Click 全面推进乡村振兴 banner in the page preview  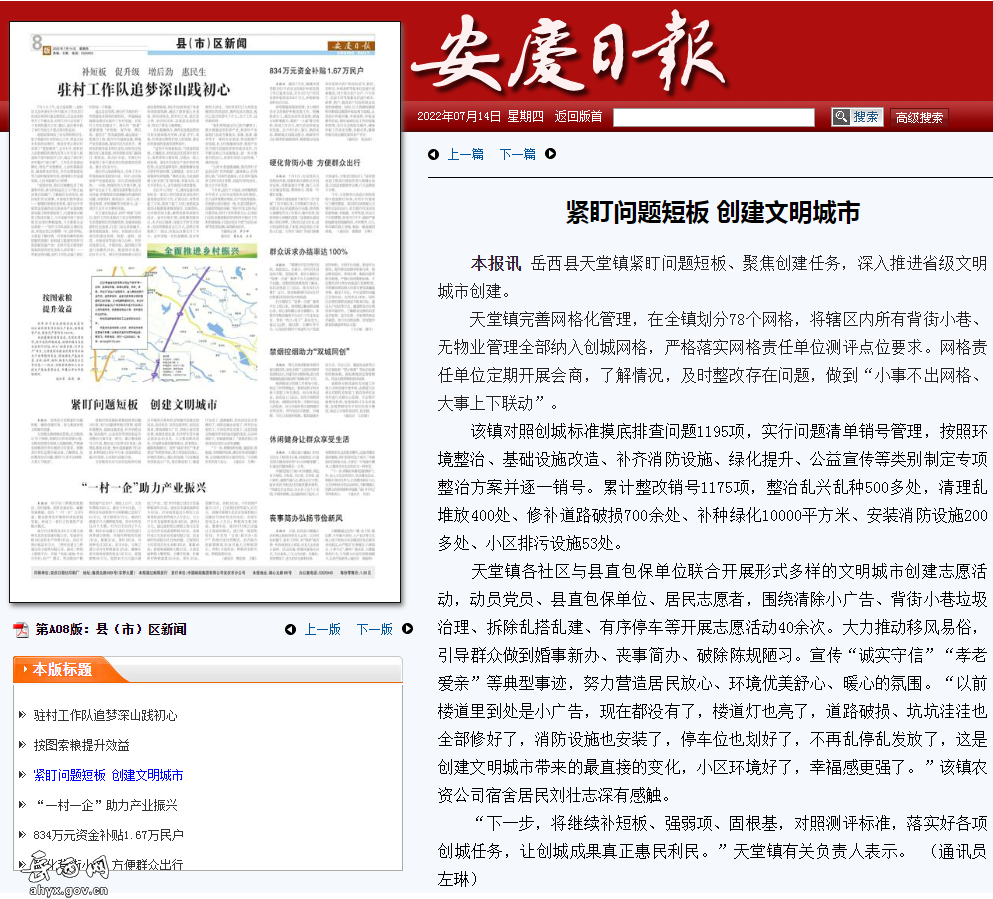(202, 251)
